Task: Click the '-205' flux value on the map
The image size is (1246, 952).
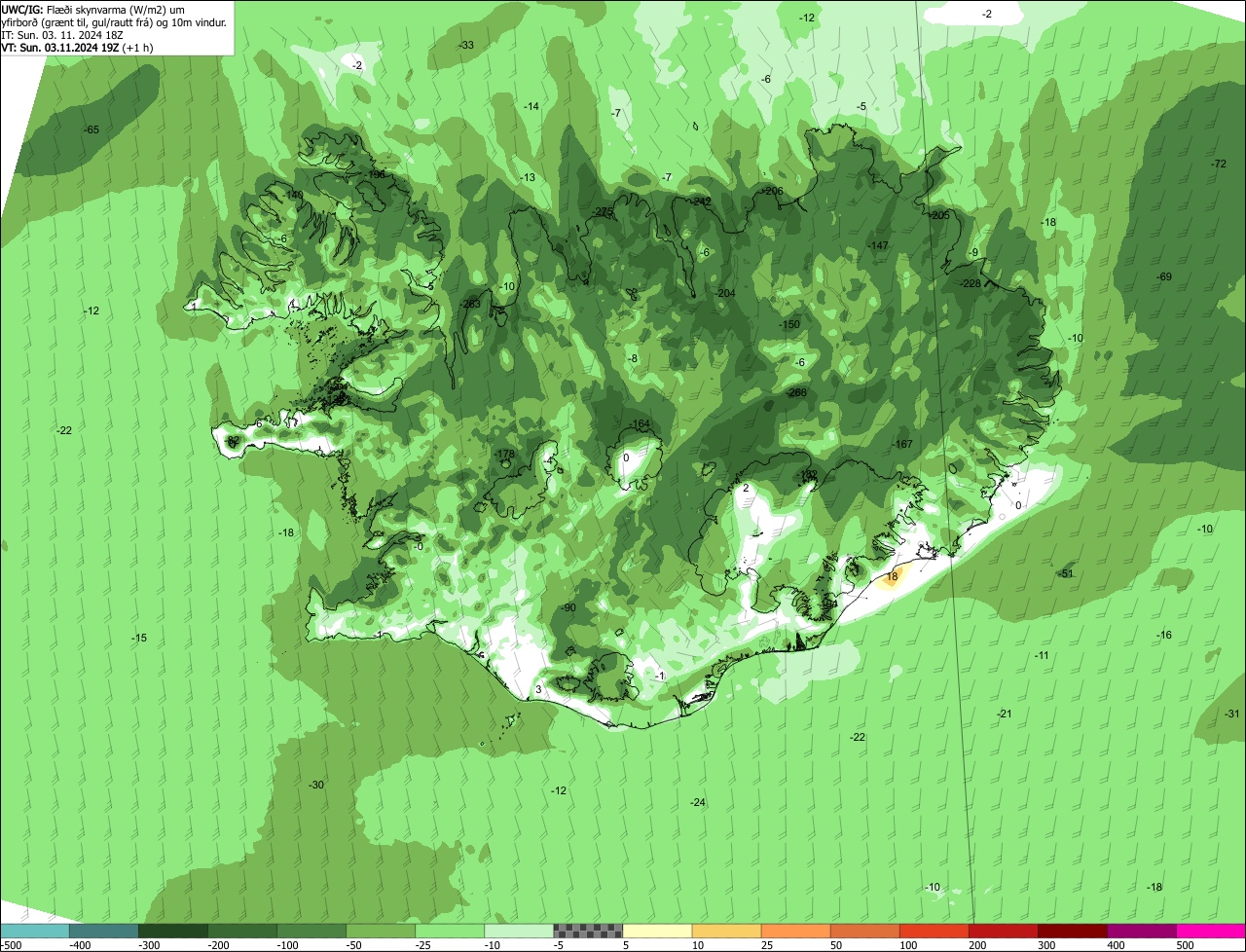Action: (938, 215)
